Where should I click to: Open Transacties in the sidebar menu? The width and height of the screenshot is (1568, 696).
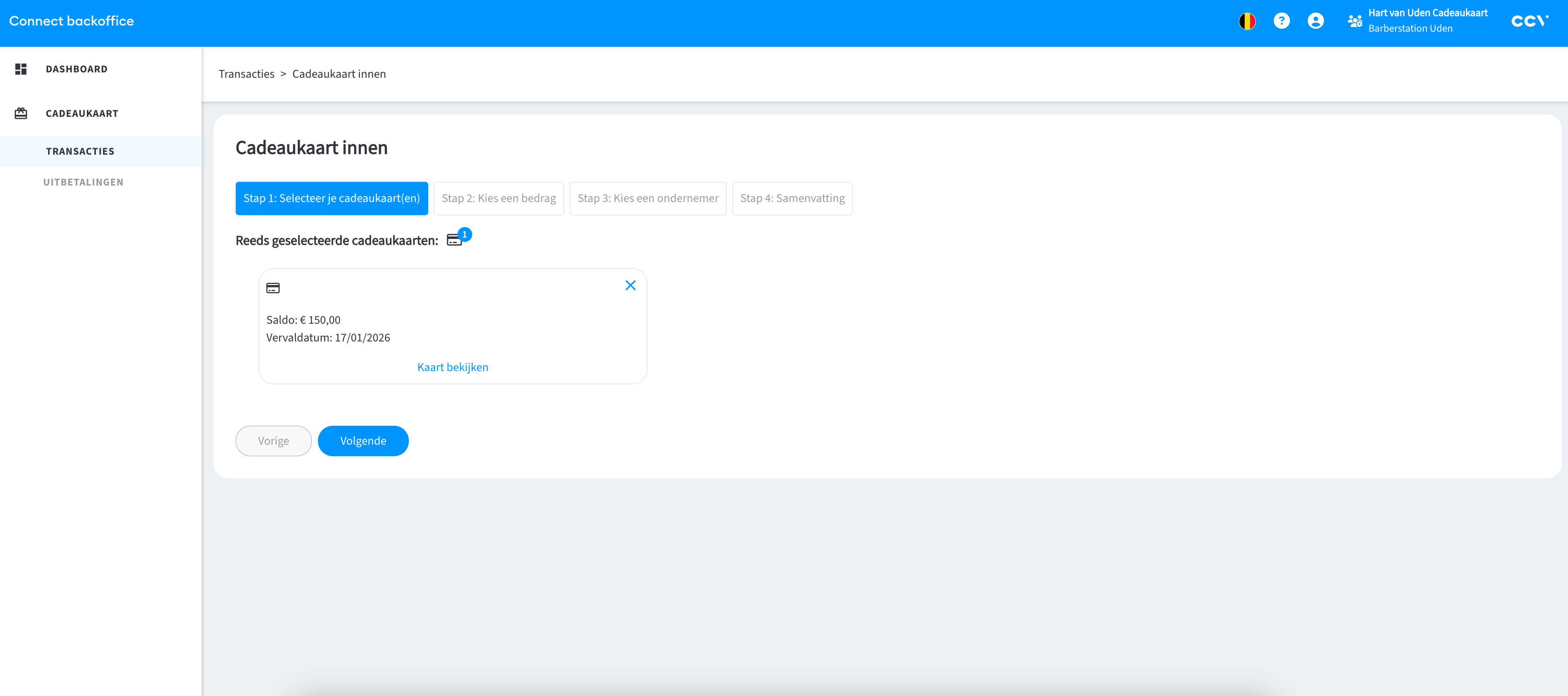80,152
